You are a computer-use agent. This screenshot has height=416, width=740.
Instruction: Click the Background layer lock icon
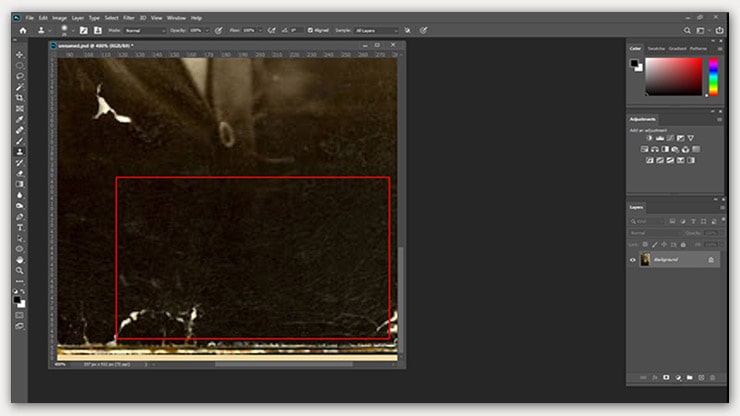pos(711,260)
